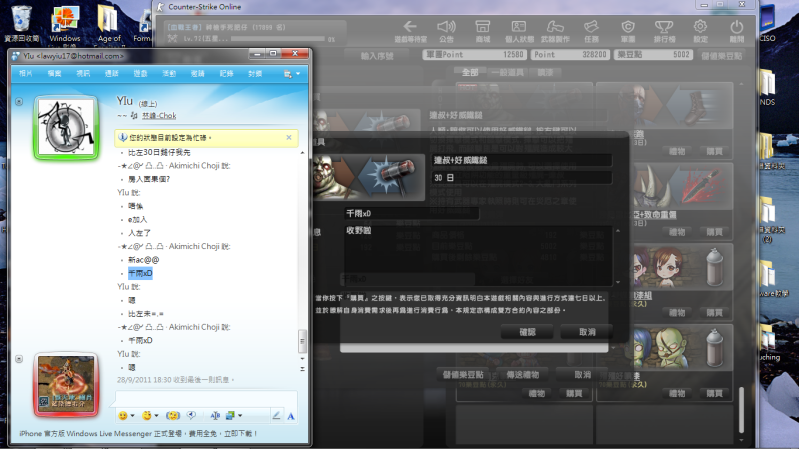Viewport: 799px width, 449px height.
Task: Click the power icon to leave (離開)
Action: pyautogui.click(x=736, y=31)
